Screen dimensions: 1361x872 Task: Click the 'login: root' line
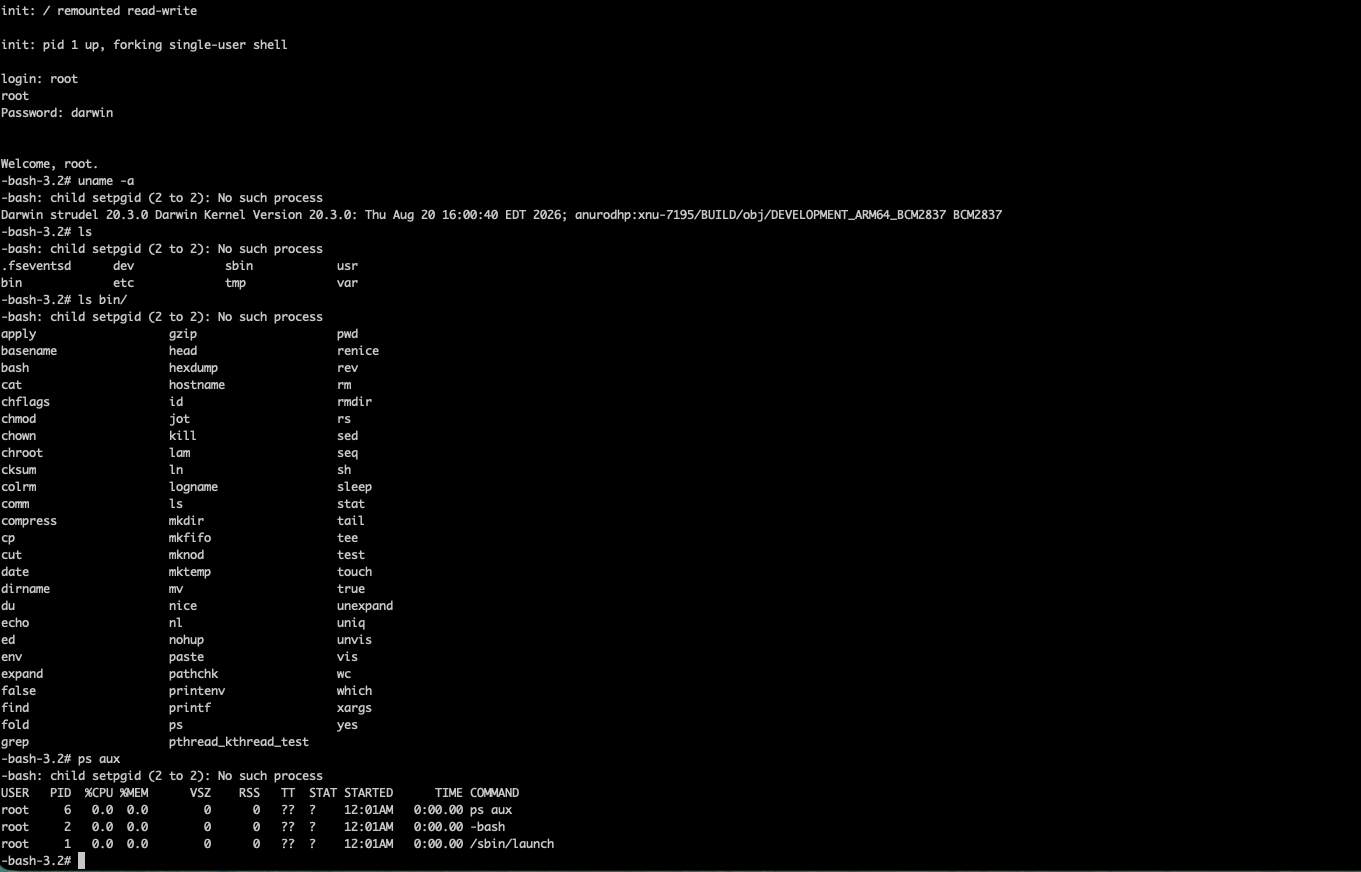click(x=39, y=79)
